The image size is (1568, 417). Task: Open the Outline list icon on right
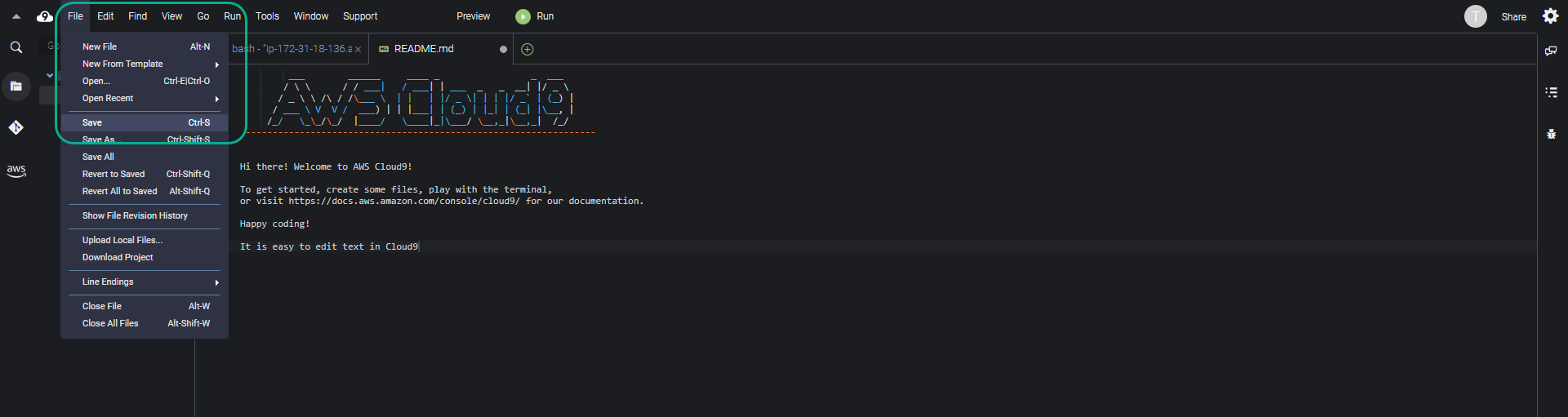pos(1551,92)
